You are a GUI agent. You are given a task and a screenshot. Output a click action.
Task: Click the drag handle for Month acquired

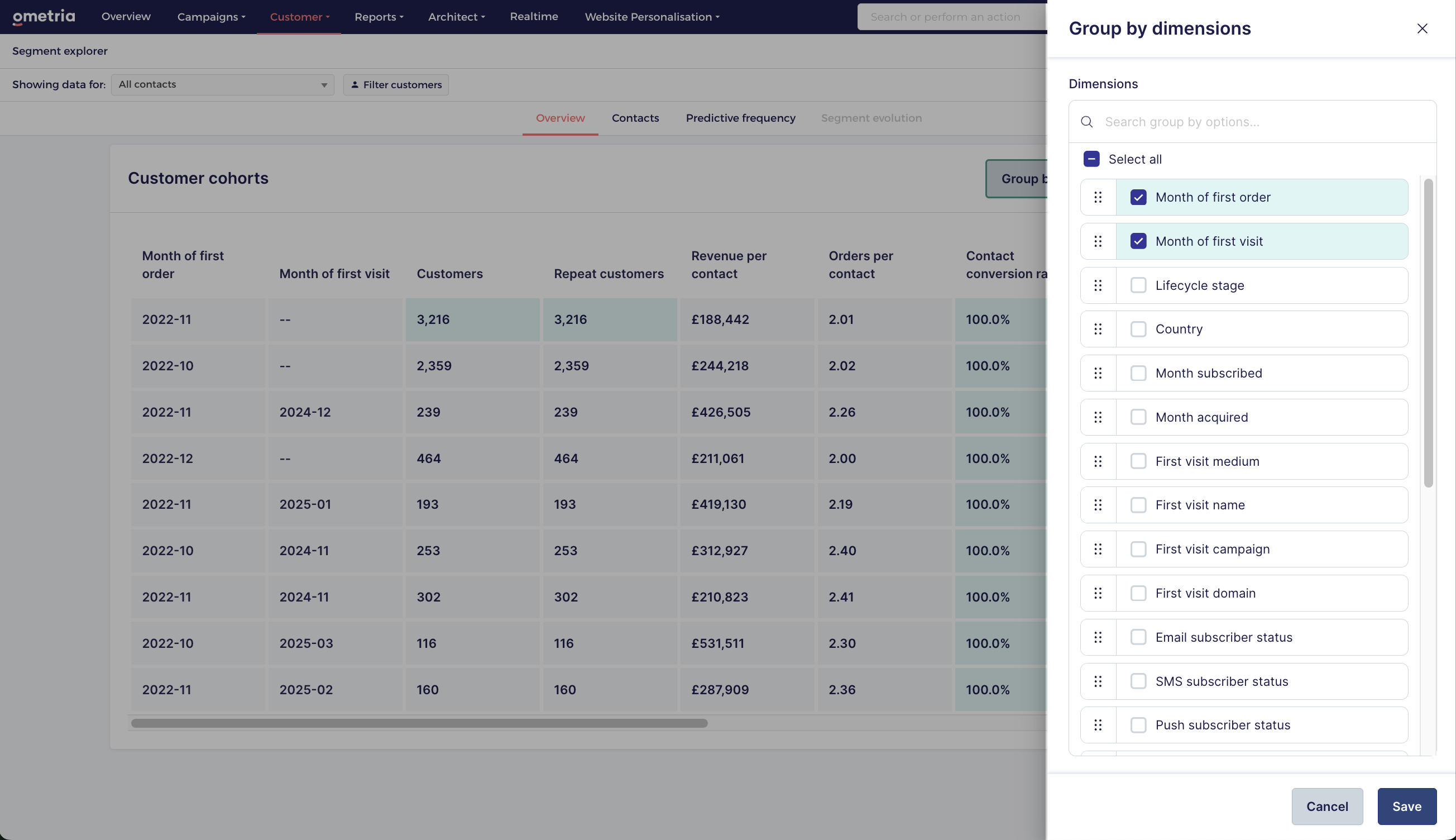pos(1098,417)
